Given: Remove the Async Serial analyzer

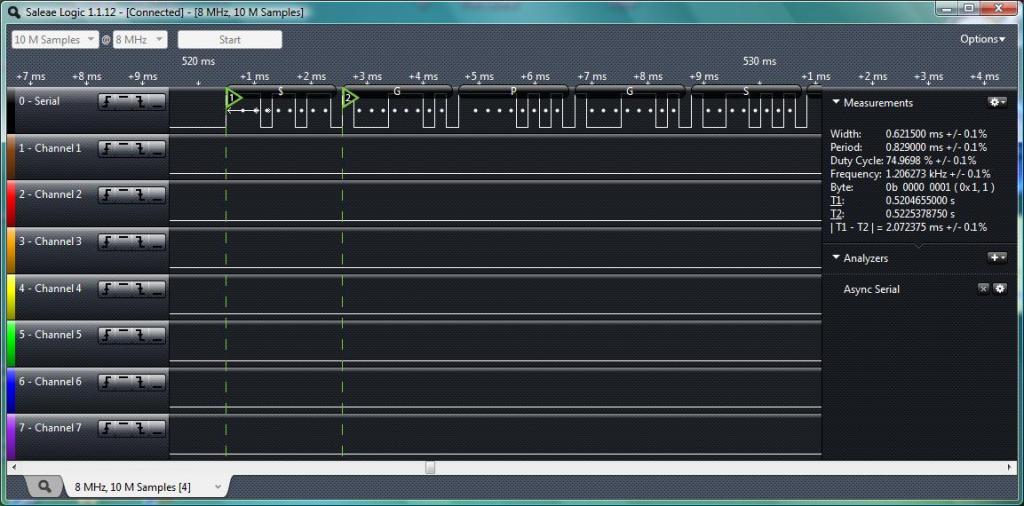Looking at the screenshot, I should point(982,289).
